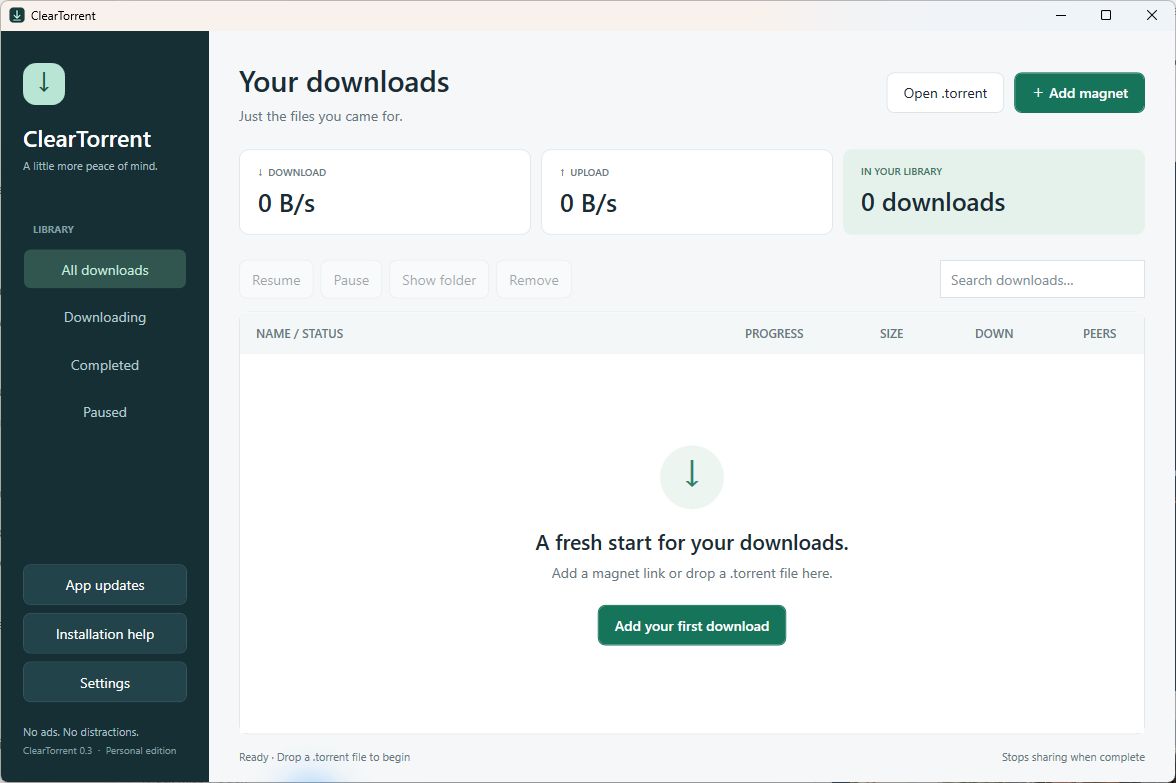
Task: Click the "No ads. No distractions." text
Action: click(x=81, y=732)
